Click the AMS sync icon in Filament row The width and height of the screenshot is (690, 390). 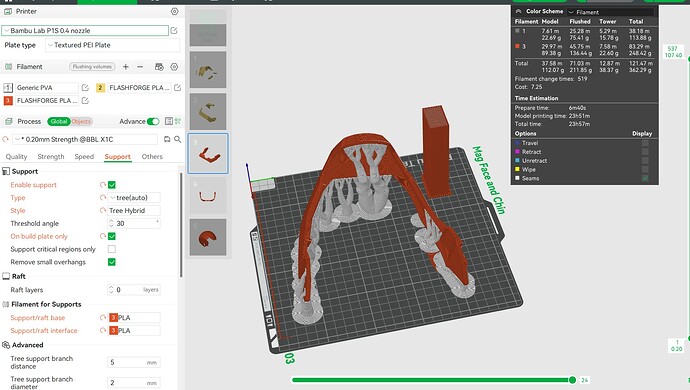[159, 66]
